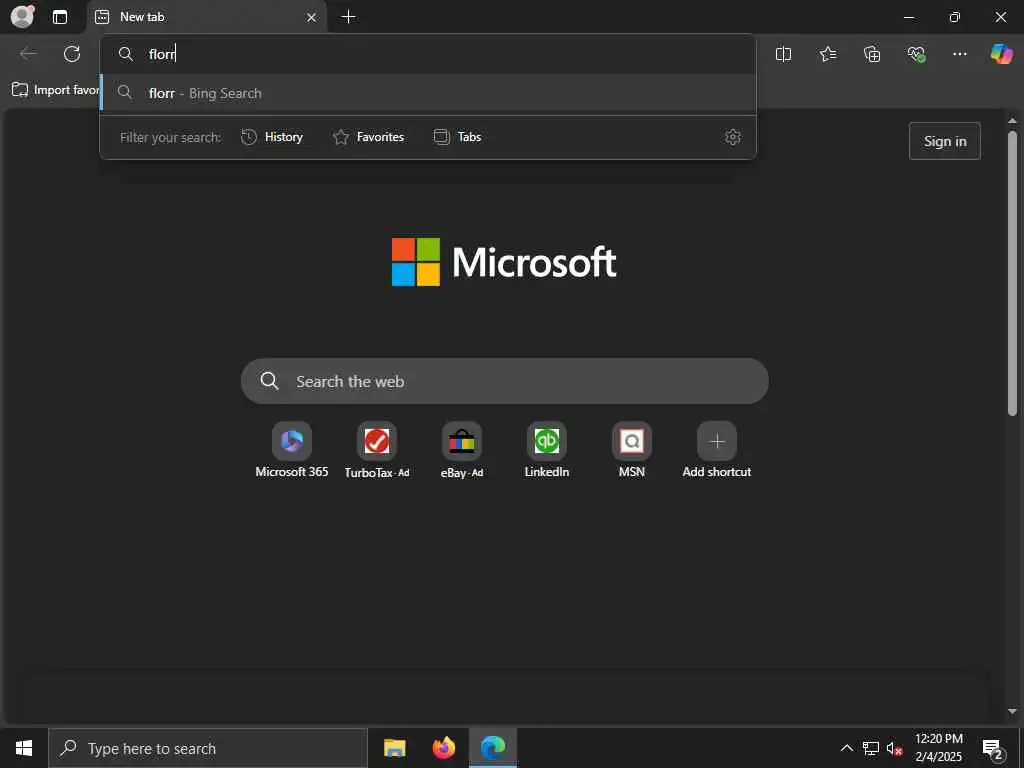The height and width of the screenshot is (768, 1024).
Task: Open the eBay ad shortcut
Action: point(462,450)
